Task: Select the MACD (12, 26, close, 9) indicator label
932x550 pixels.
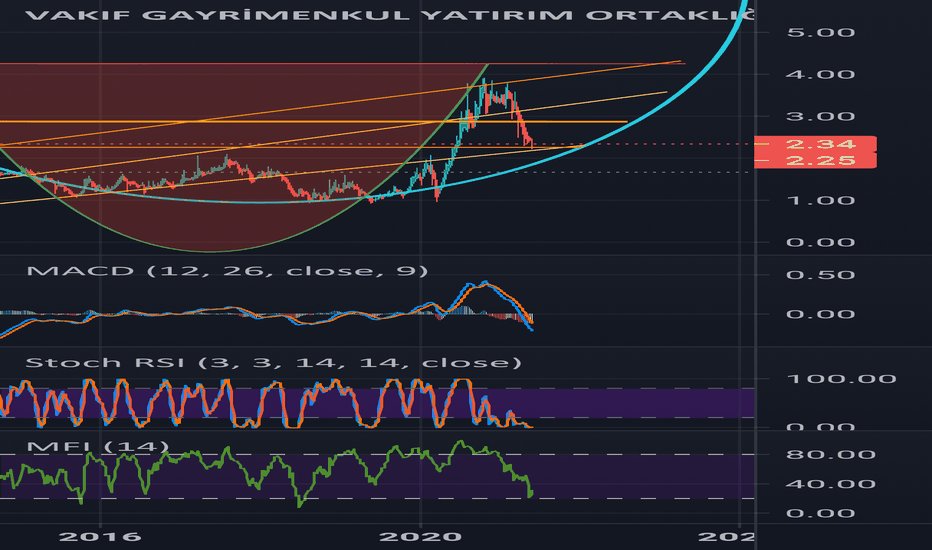Action: click(x=227, y=271)
